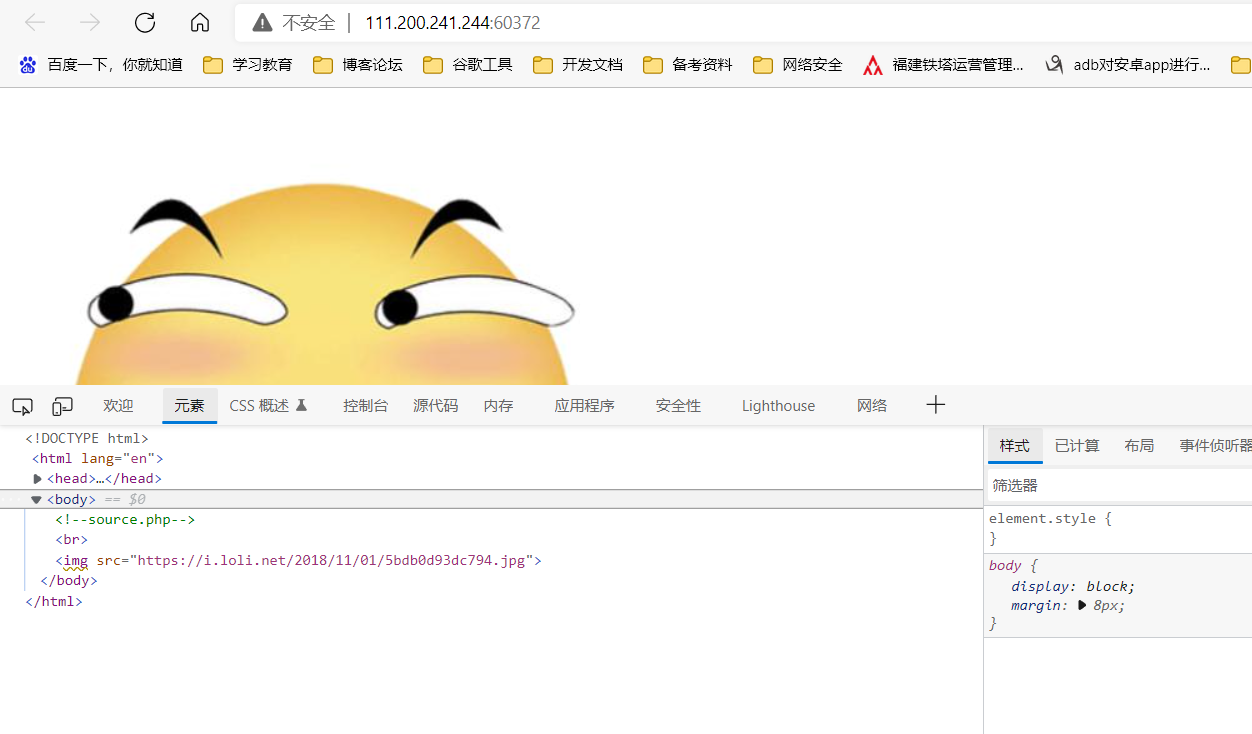Collapse the body element node
Viewport: 1252px width, 734px height.
36,499
